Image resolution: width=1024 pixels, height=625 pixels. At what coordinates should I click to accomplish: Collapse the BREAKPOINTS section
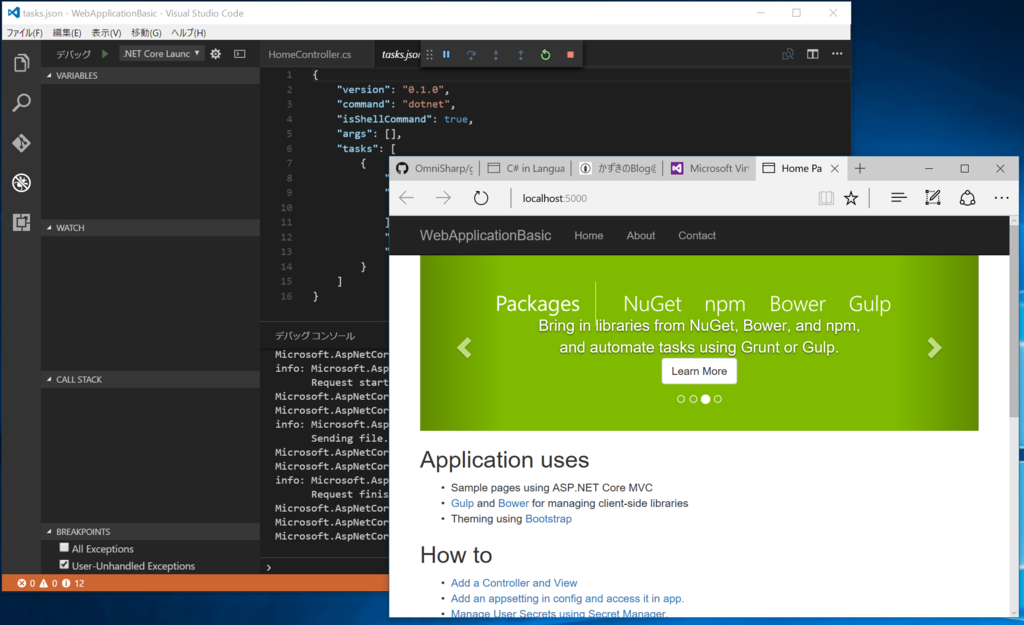[150, 532]
